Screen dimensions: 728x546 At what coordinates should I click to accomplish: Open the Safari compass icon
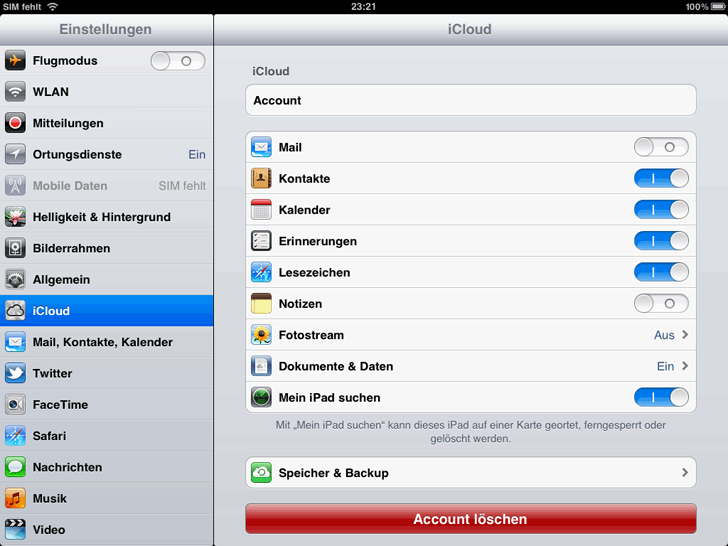(x=15, y=436)
